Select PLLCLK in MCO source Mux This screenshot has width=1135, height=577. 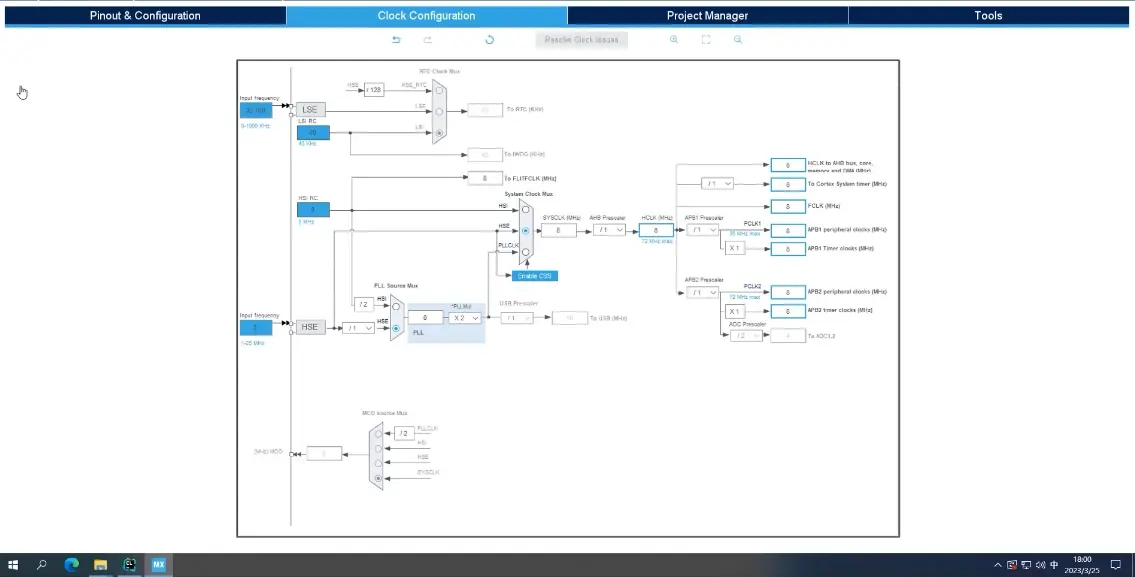tap(378, 434)
